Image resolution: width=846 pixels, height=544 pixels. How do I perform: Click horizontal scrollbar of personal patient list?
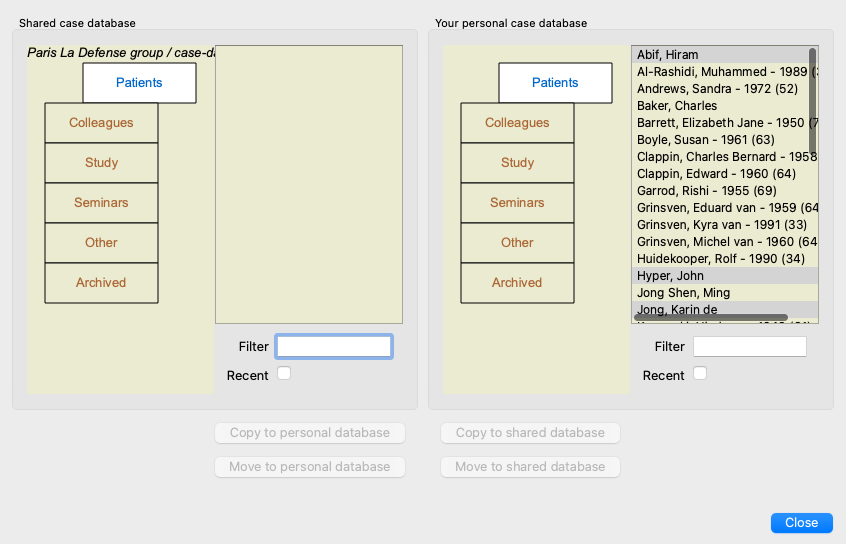pyautogui.click(x=711, y=317)
